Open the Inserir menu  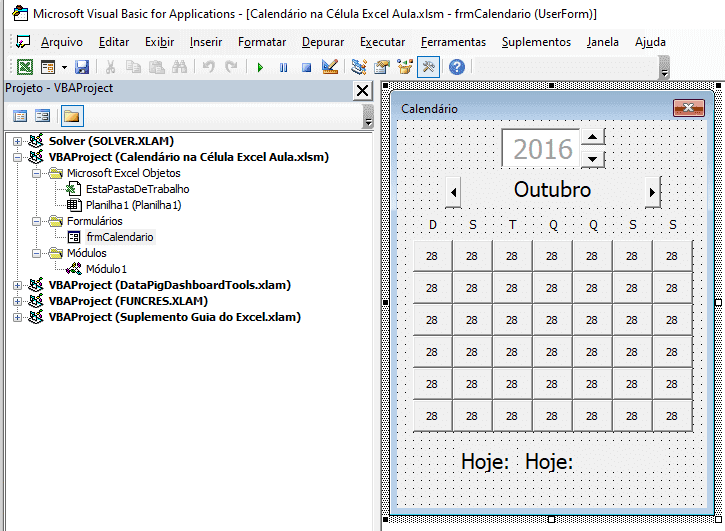coord(206,42)
